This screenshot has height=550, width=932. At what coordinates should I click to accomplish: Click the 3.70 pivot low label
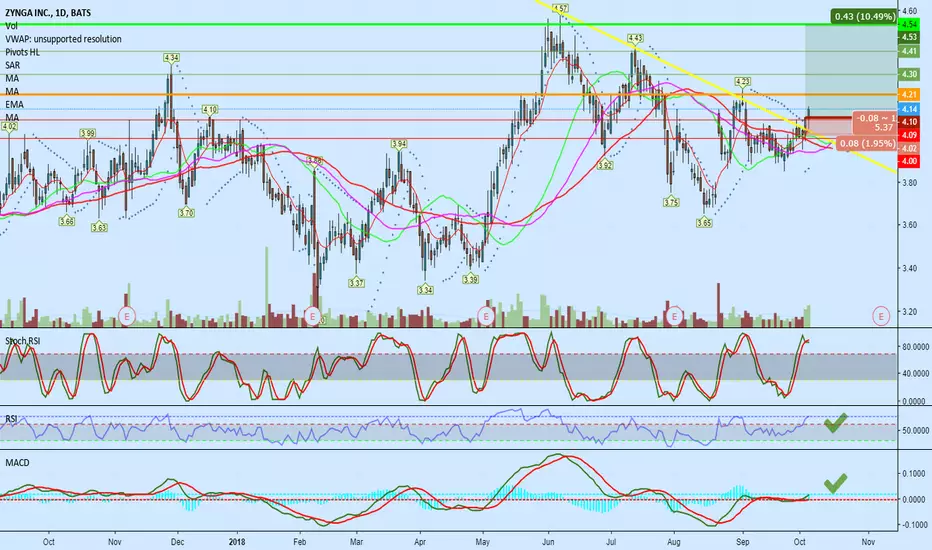coord(186,212)
